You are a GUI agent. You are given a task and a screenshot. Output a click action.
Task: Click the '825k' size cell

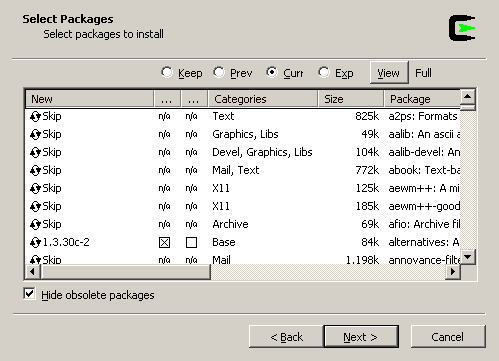pos(367,116)
